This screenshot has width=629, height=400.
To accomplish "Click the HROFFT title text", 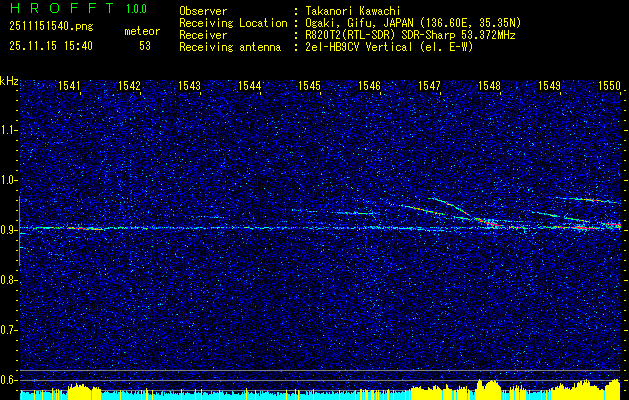I will (x=62, y=8).
